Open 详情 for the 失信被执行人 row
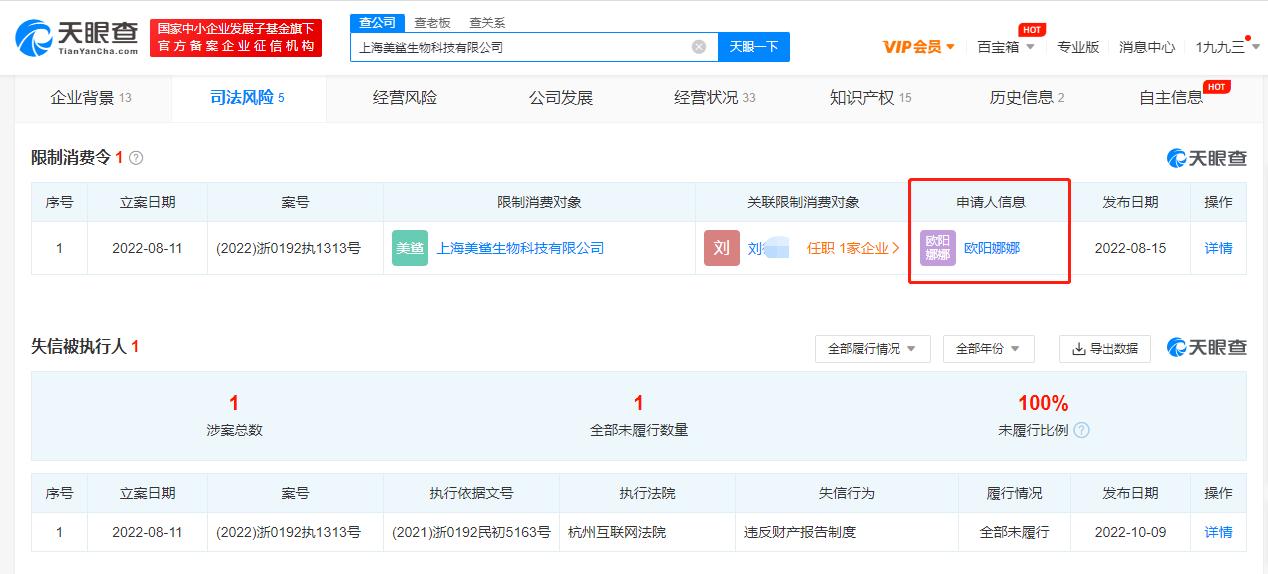 coord(1219,532)
